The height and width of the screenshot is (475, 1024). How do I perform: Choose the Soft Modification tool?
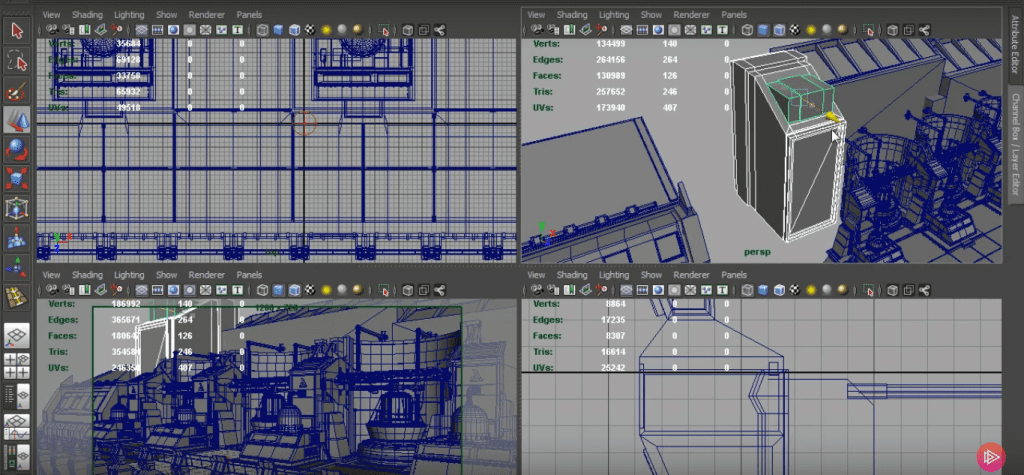pos(16,238)
